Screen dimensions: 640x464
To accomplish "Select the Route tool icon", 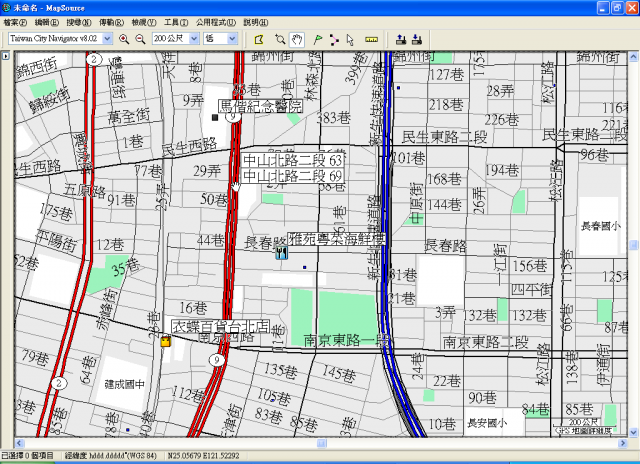I will [x=334, y=40].
